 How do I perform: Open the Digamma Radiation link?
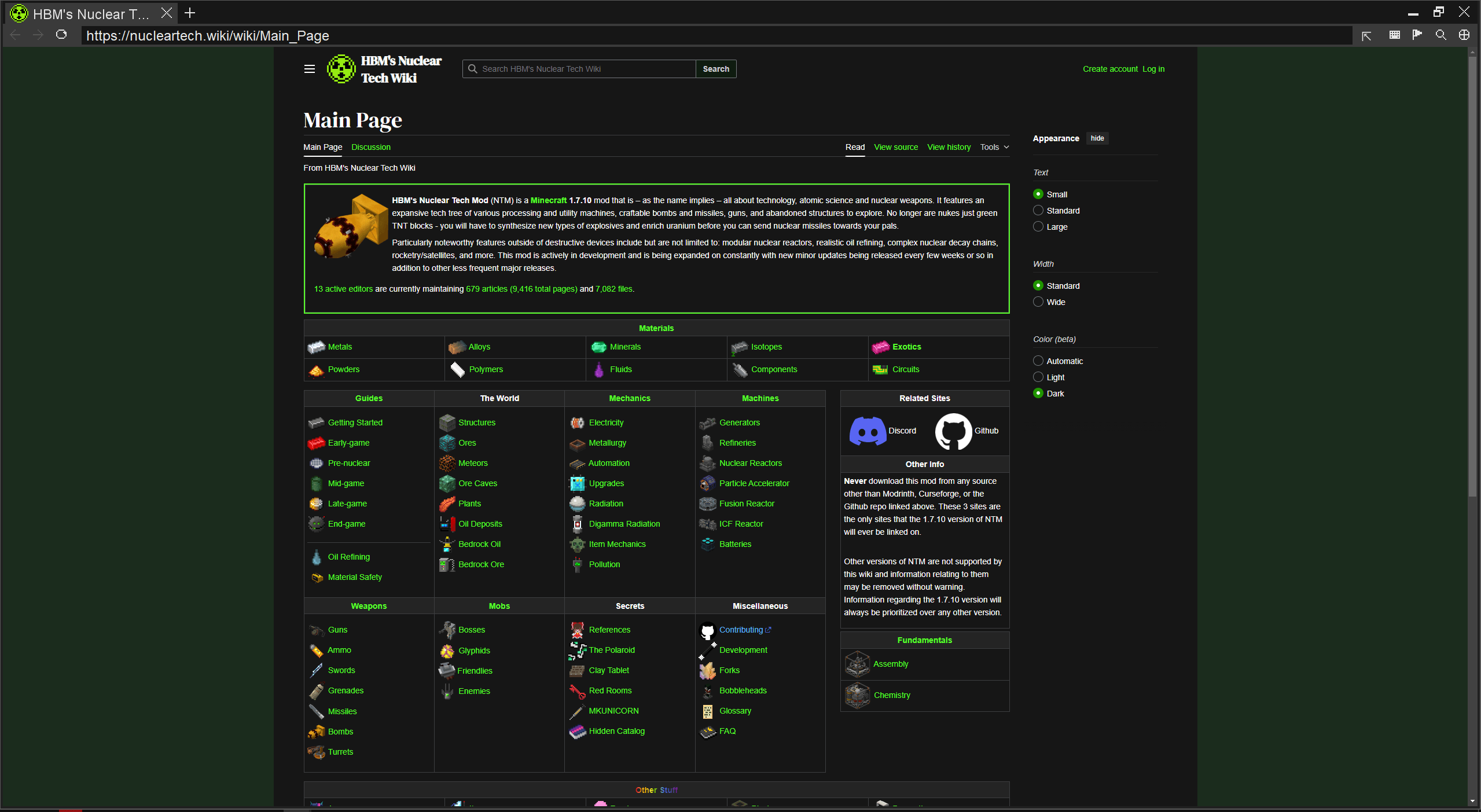tap(624, 524)
